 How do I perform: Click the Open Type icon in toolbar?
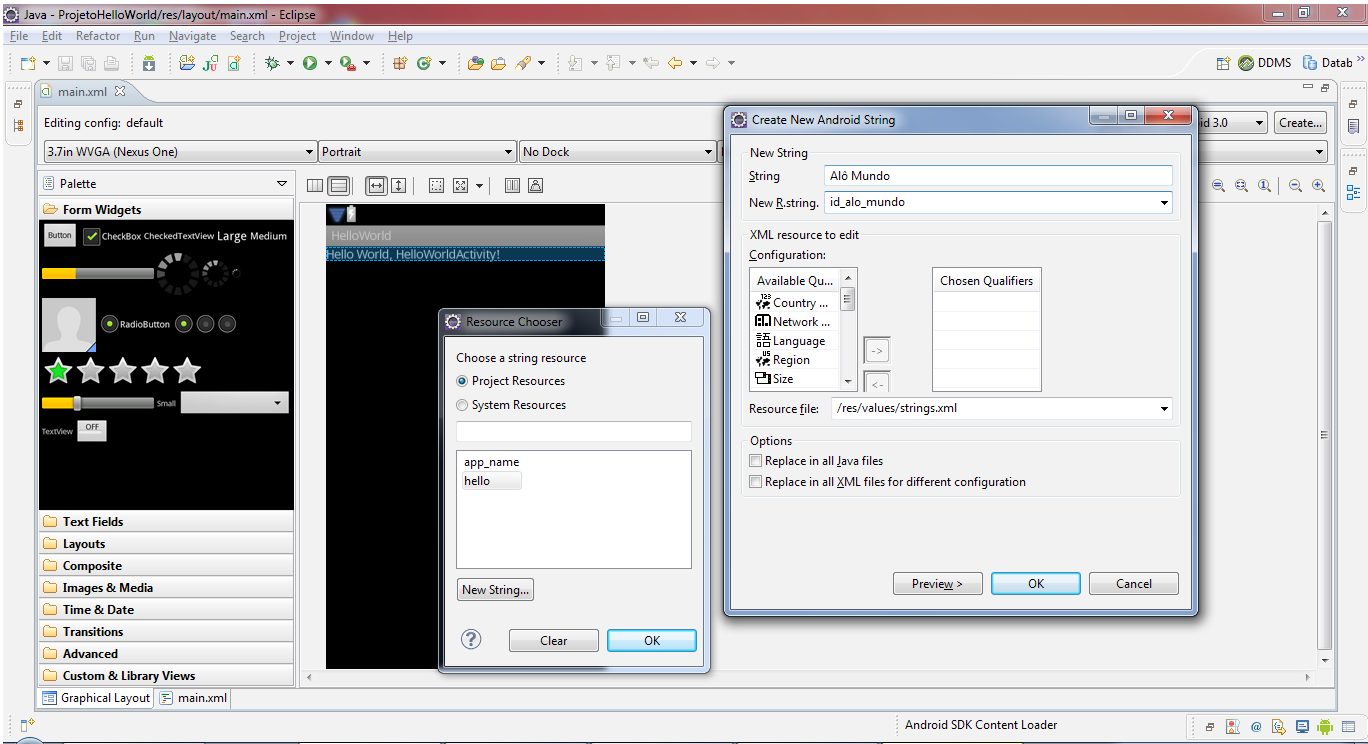pos(475,63)
